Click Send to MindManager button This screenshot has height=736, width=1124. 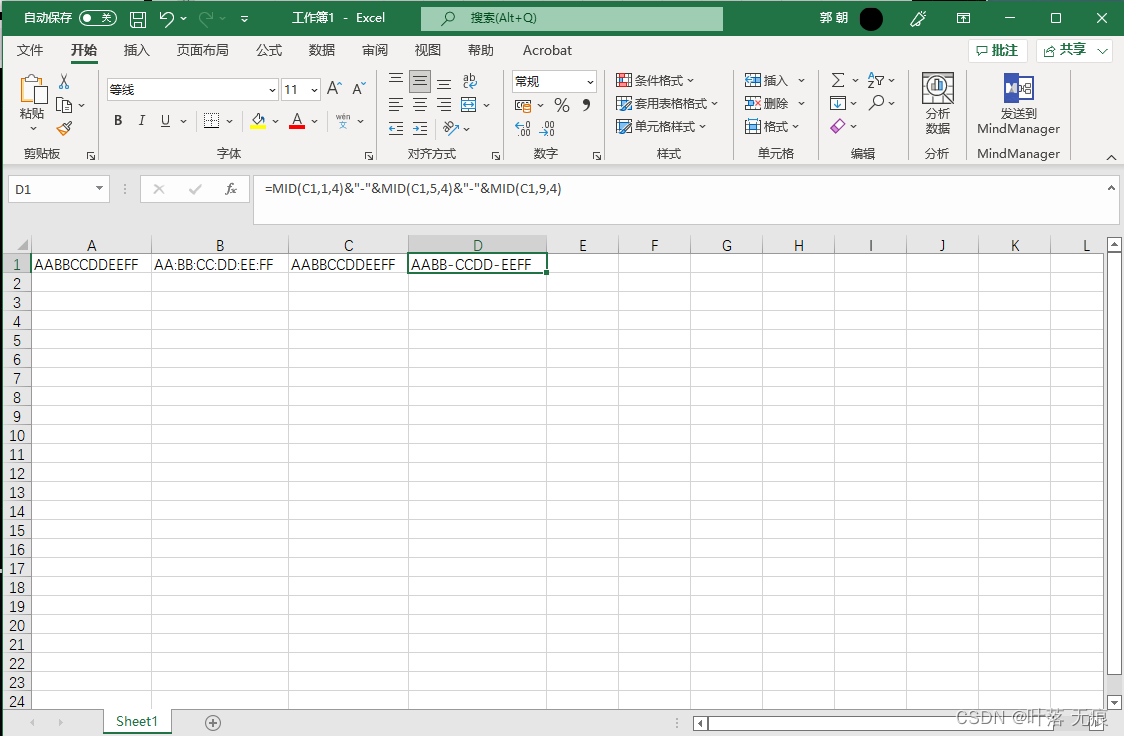tap(1019, 104)
